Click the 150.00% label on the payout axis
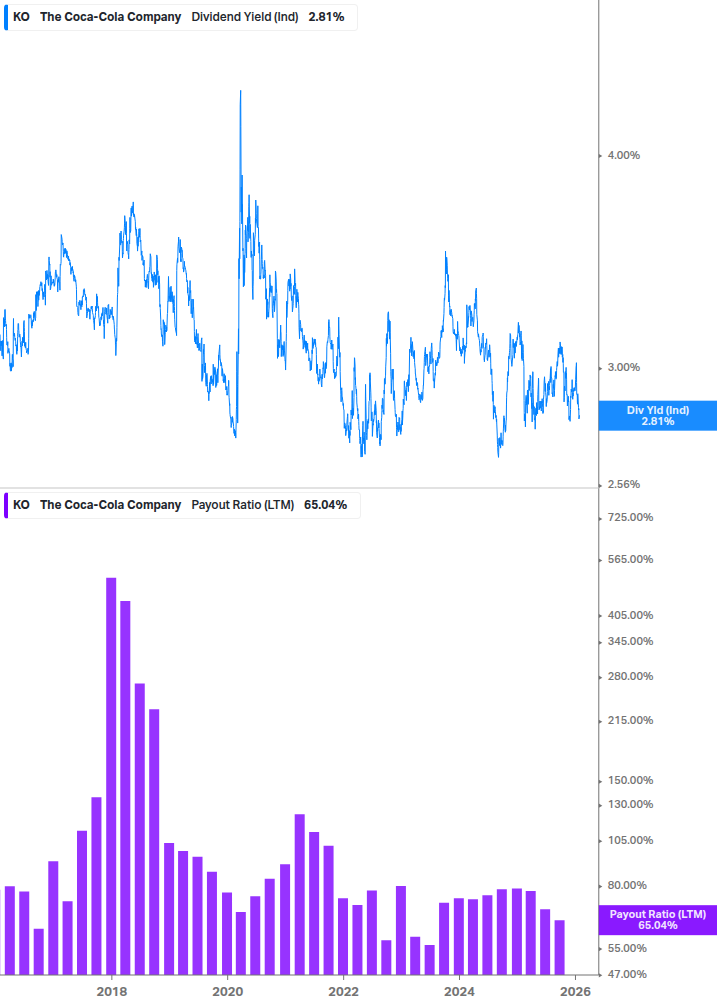 pos(630,780)
